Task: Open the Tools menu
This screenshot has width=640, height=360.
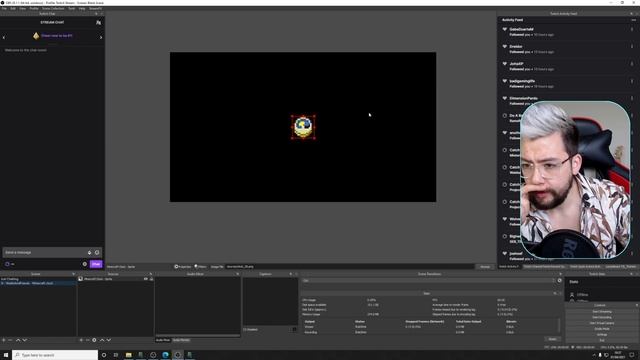Action: (x=71, y=8)
